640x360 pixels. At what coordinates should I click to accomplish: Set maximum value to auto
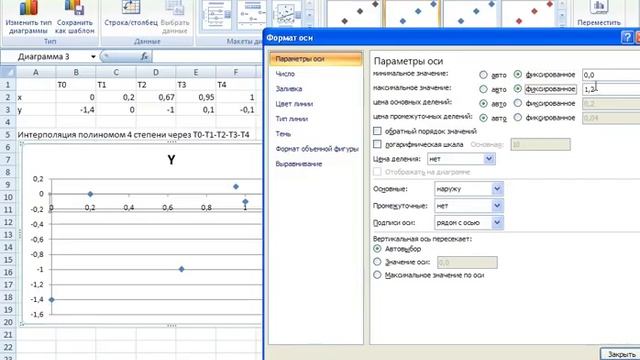coord(483,89)
